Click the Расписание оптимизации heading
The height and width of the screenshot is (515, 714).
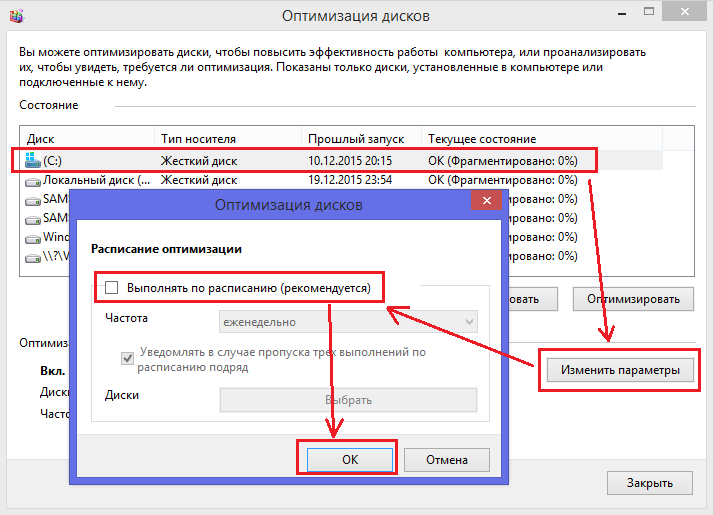(x=166, y=249)
